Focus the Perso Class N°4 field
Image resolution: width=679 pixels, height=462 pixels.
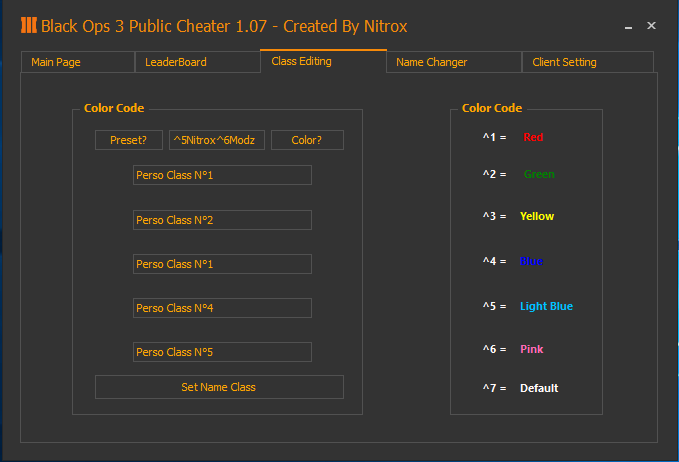click(222, 308)
